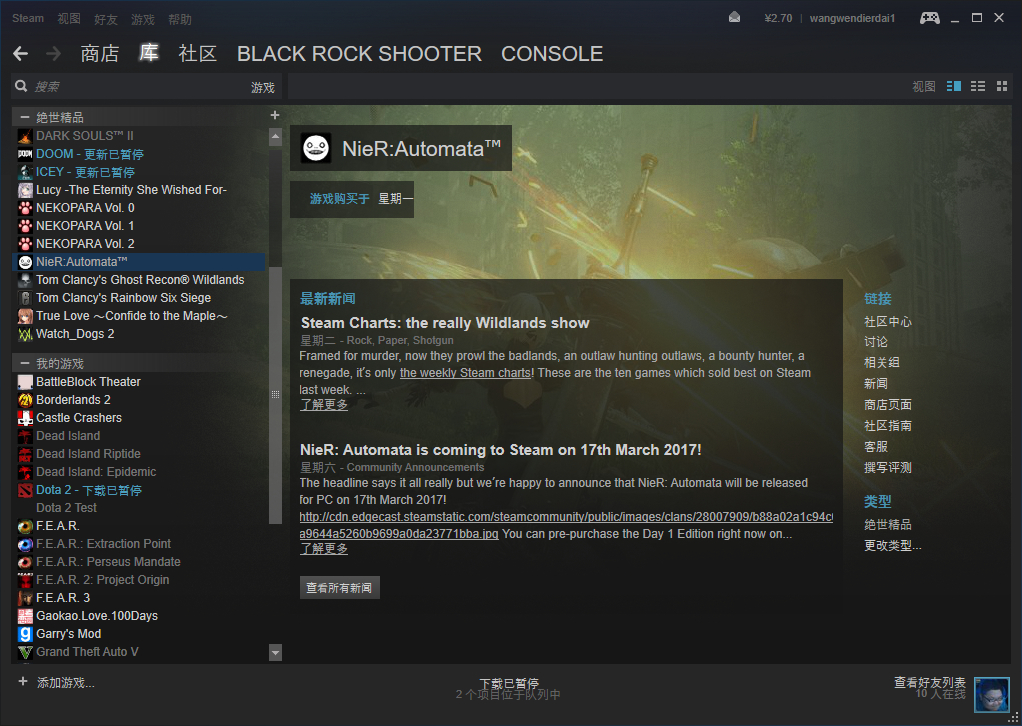This screenshot has width=1022, height=726.
Task: Click the game list scroll down arrow
Action: coord(275,652)
